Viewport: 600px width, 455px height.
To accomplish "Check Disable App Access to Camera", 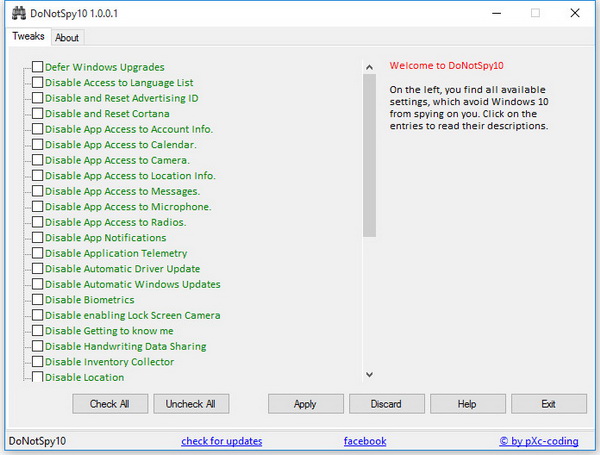I will tap(38, 160).
